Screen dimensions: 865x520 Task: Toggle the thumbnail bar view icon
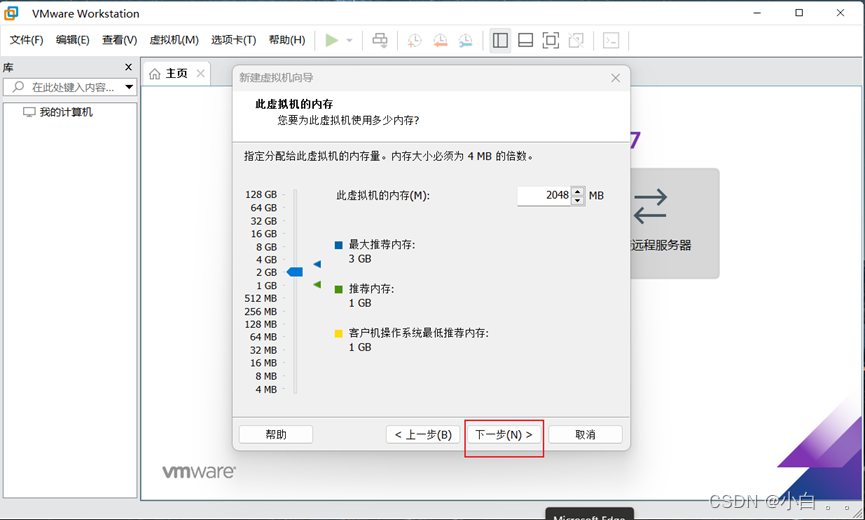[x=525, y=40]
